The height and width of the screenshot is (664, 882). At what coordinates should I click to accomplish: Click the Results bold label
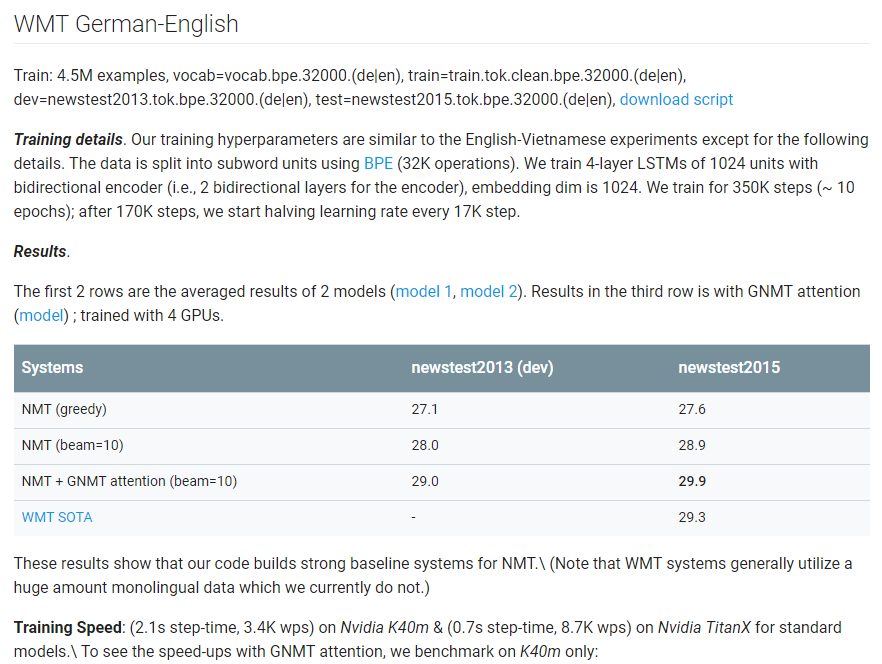(40, 252)
